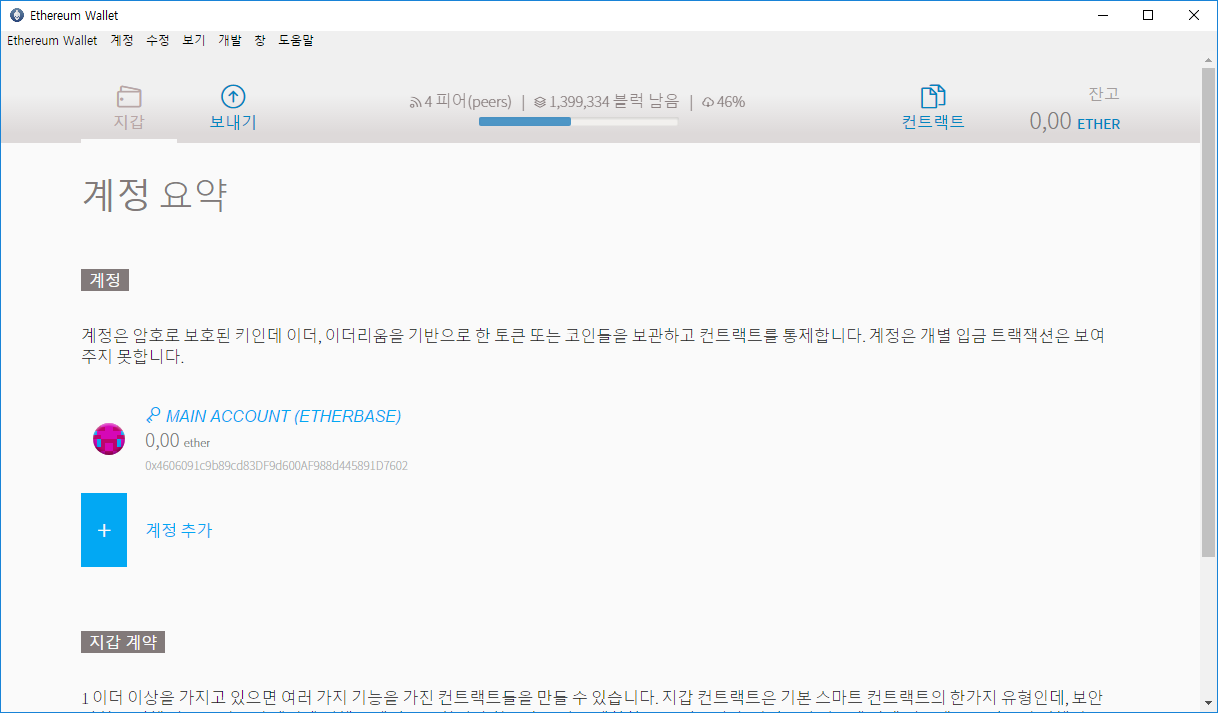Open the 컨트랙트 contracts icon
Image resolution: width=1218 pixels, height=713 pixels.
click(933, 96)
